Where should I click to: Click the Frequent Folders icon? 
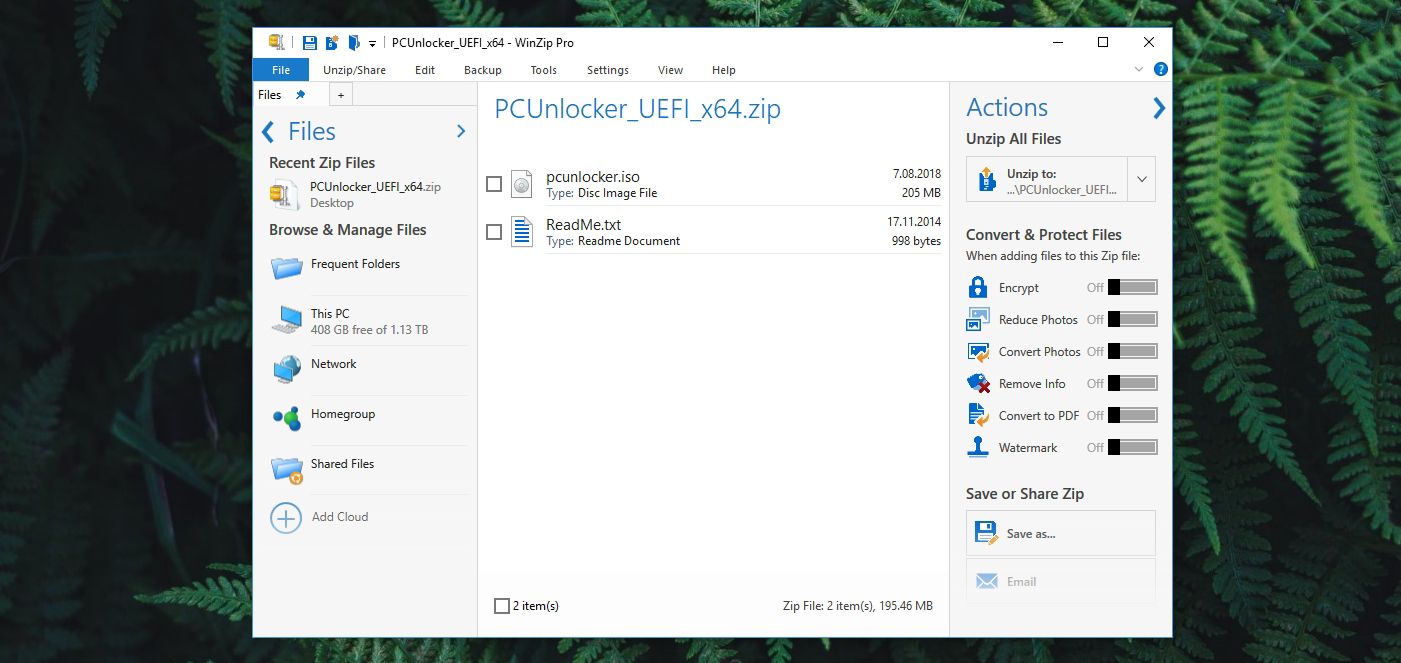[287, 267]
